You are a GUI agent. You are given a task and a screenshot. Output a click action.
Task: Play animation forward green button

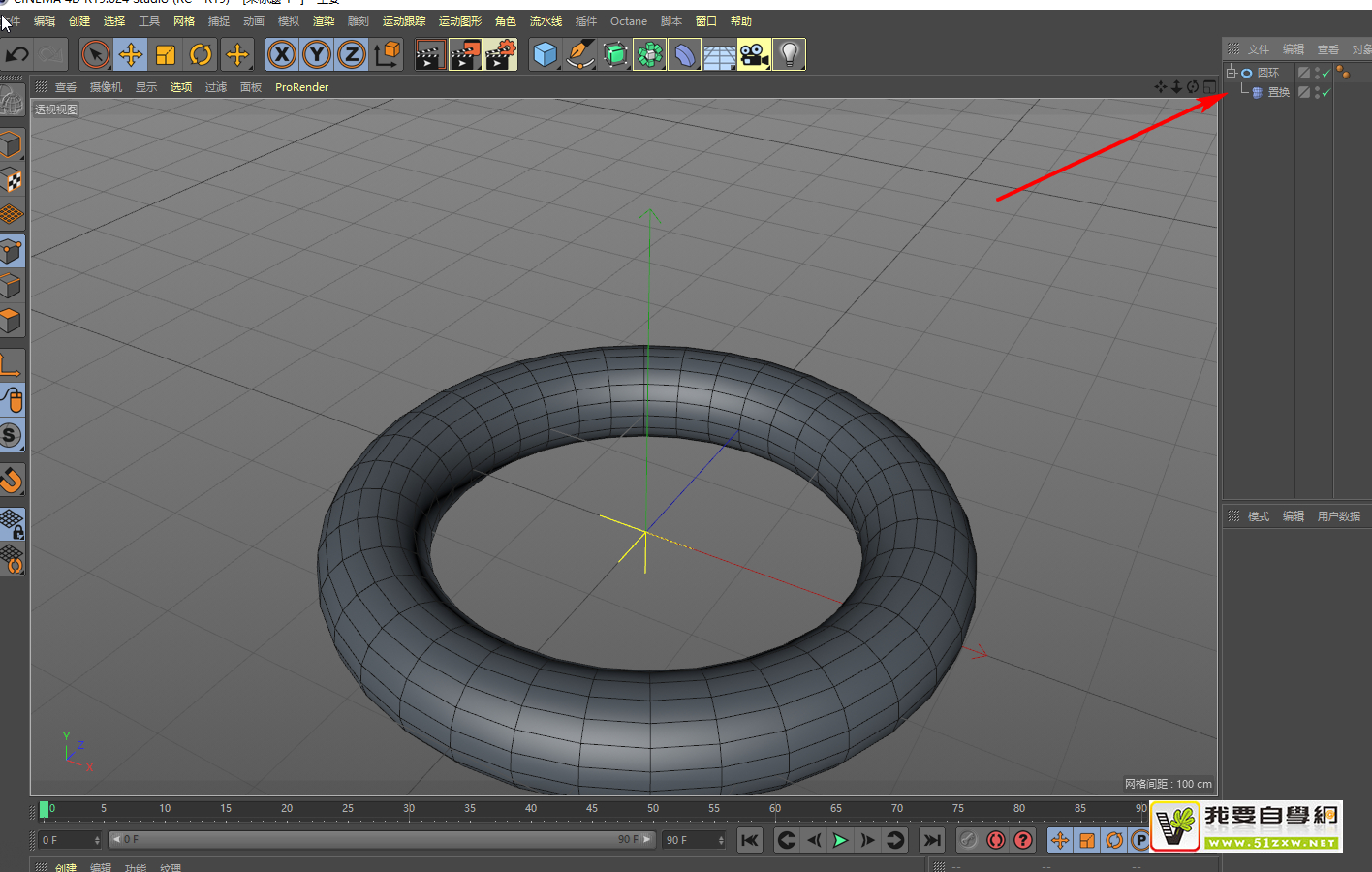point(840,840)
